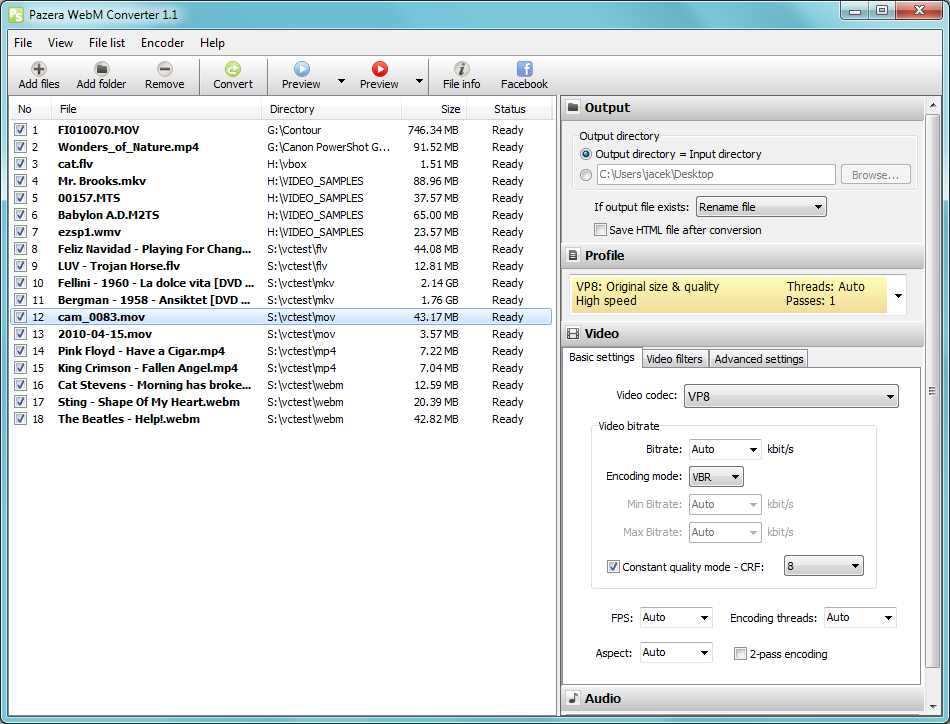The image size is (950, 724).
Task: Open the Facebook toolbar icon
Action: point(524,69)
